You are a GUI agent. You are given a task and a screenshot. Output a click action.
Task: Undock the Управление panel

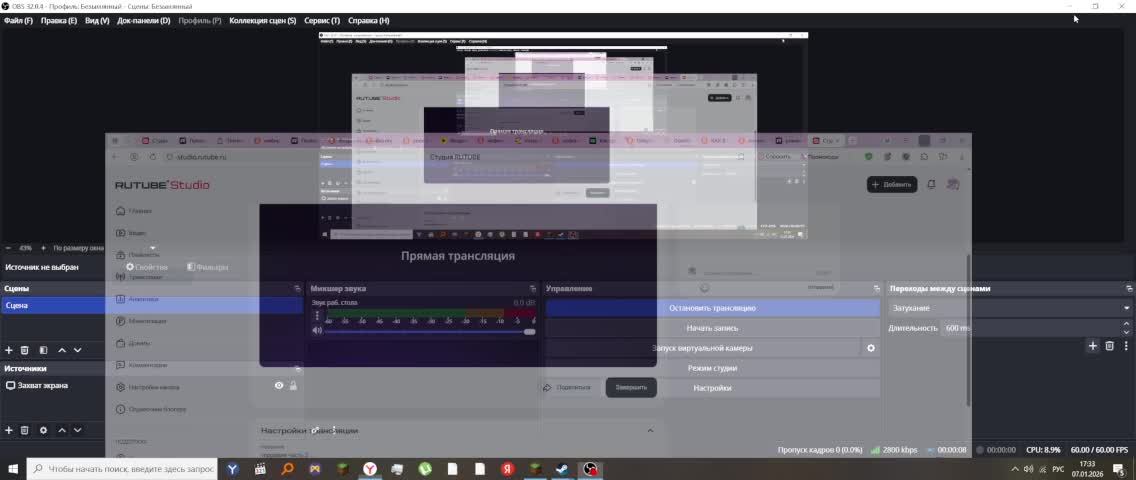(x=876, y=289)
